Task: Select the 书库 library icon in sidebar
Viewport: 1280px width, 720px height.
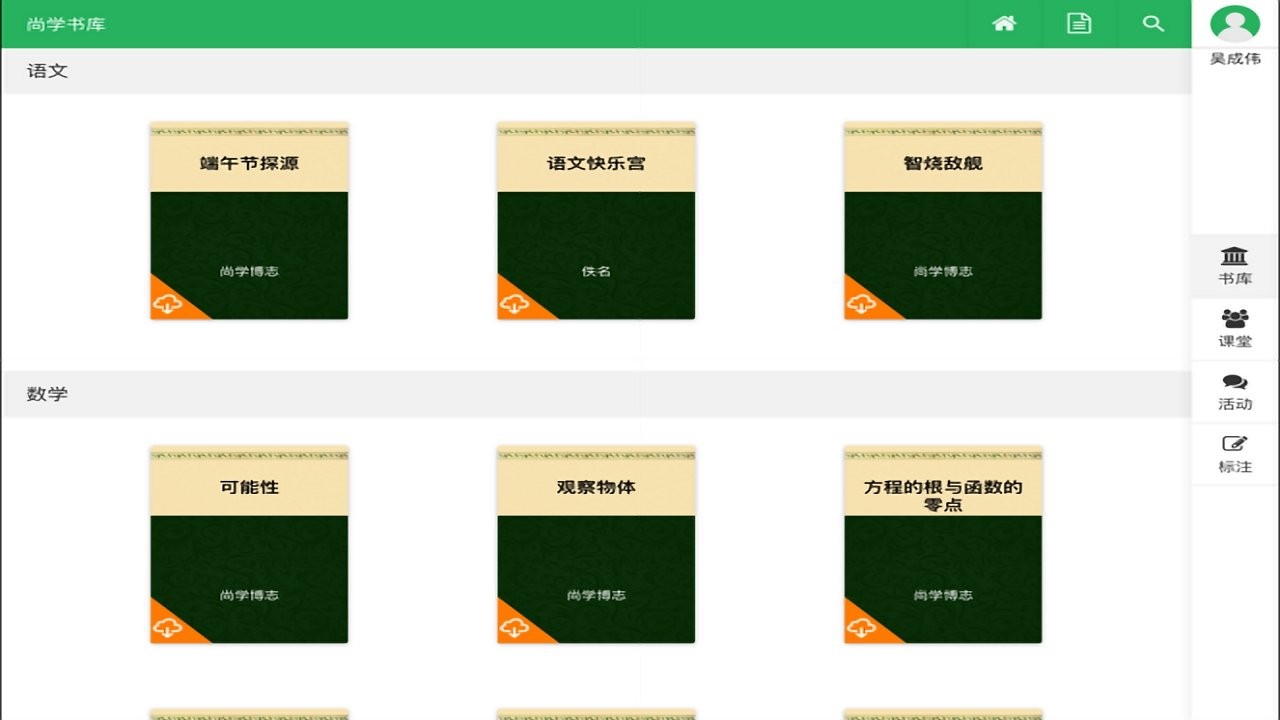Action: click(1235, 255)
